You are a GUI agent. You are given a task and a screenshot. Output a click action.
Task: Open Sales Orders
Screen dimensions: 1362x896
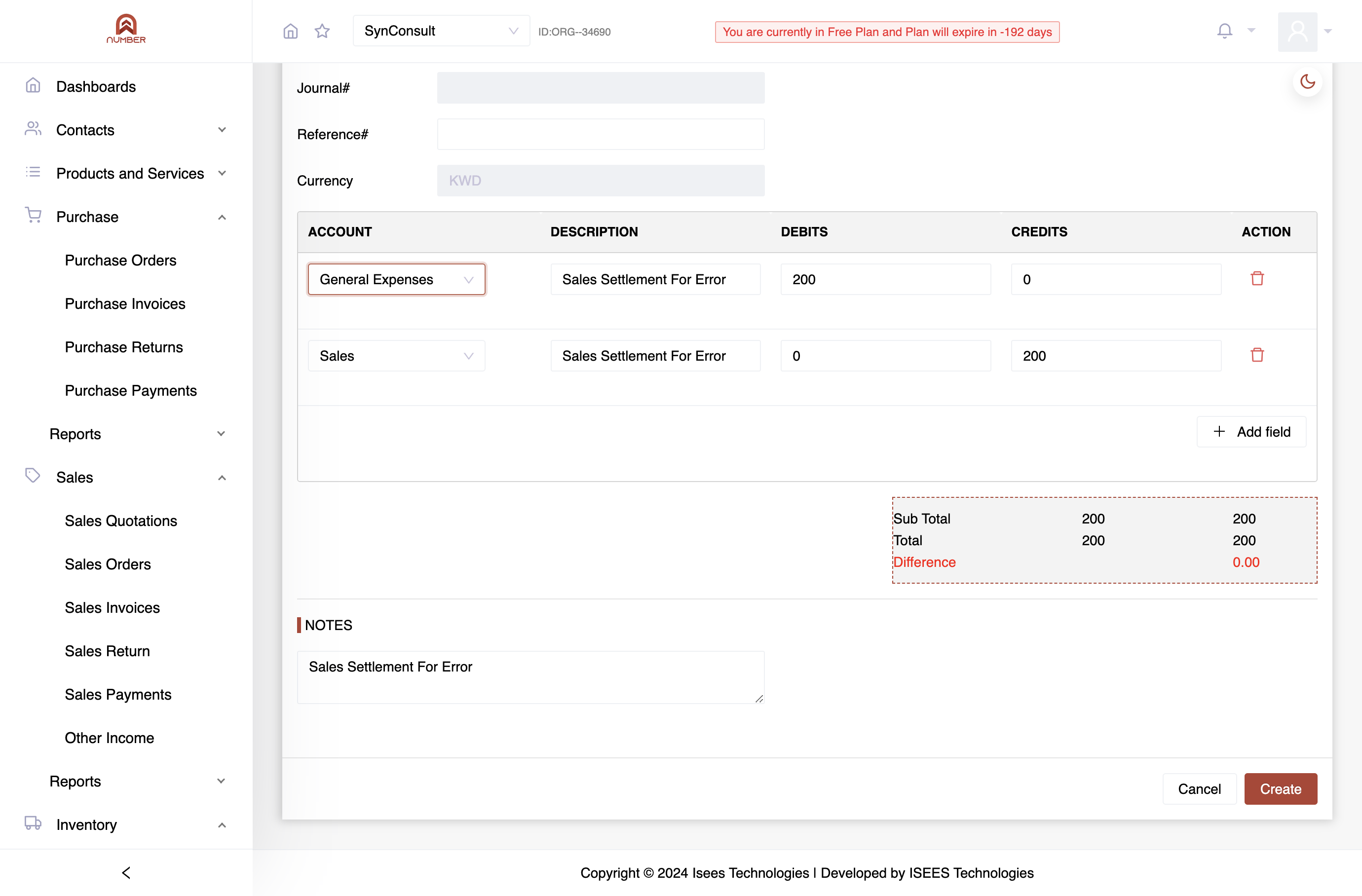tap(108, 564)
